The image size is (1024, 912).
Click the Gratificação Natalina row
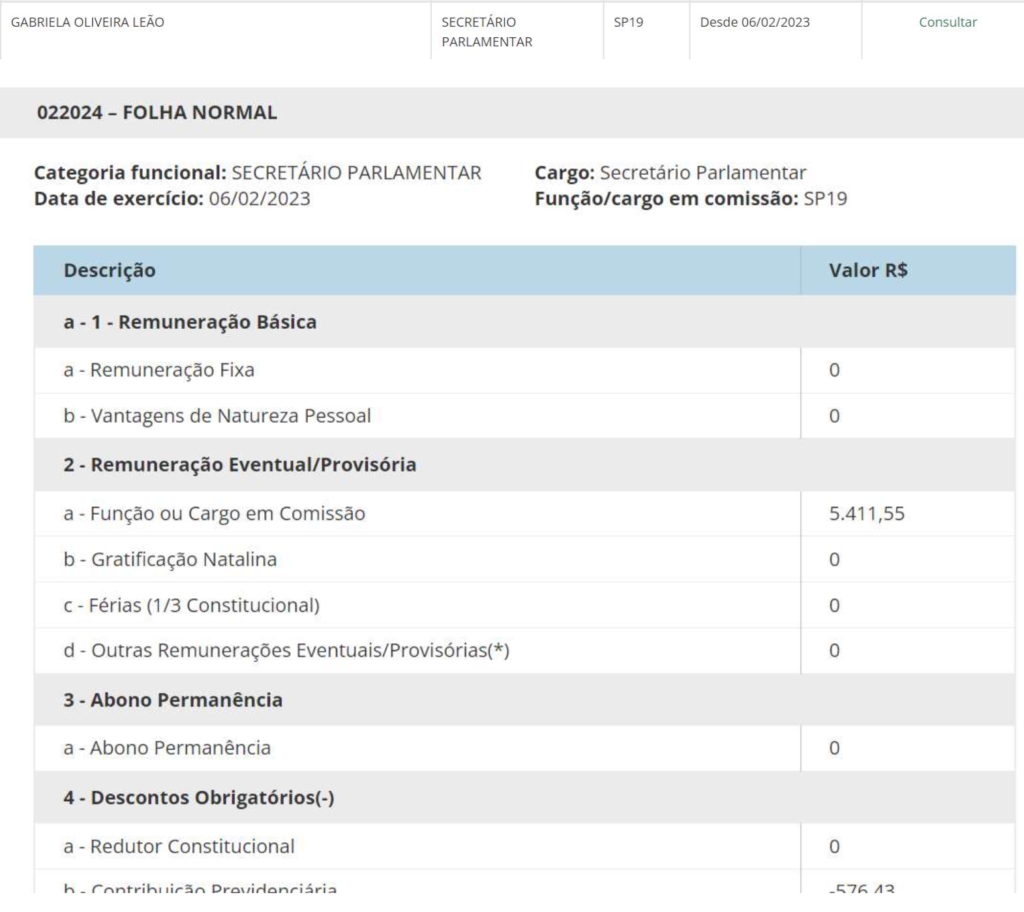point(171,560)
